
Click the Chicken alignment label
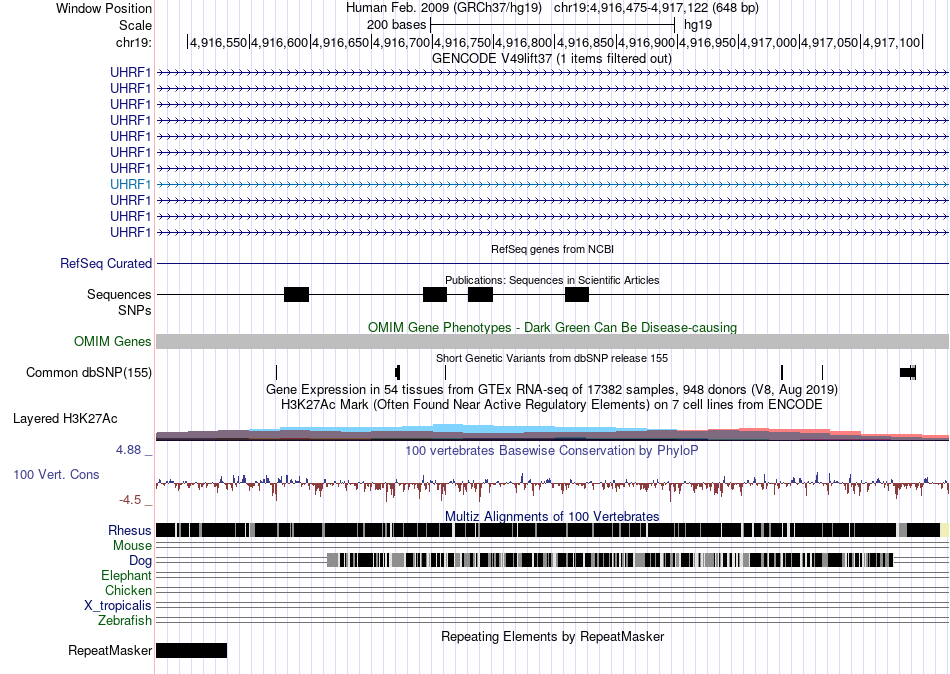coord(128,590)
